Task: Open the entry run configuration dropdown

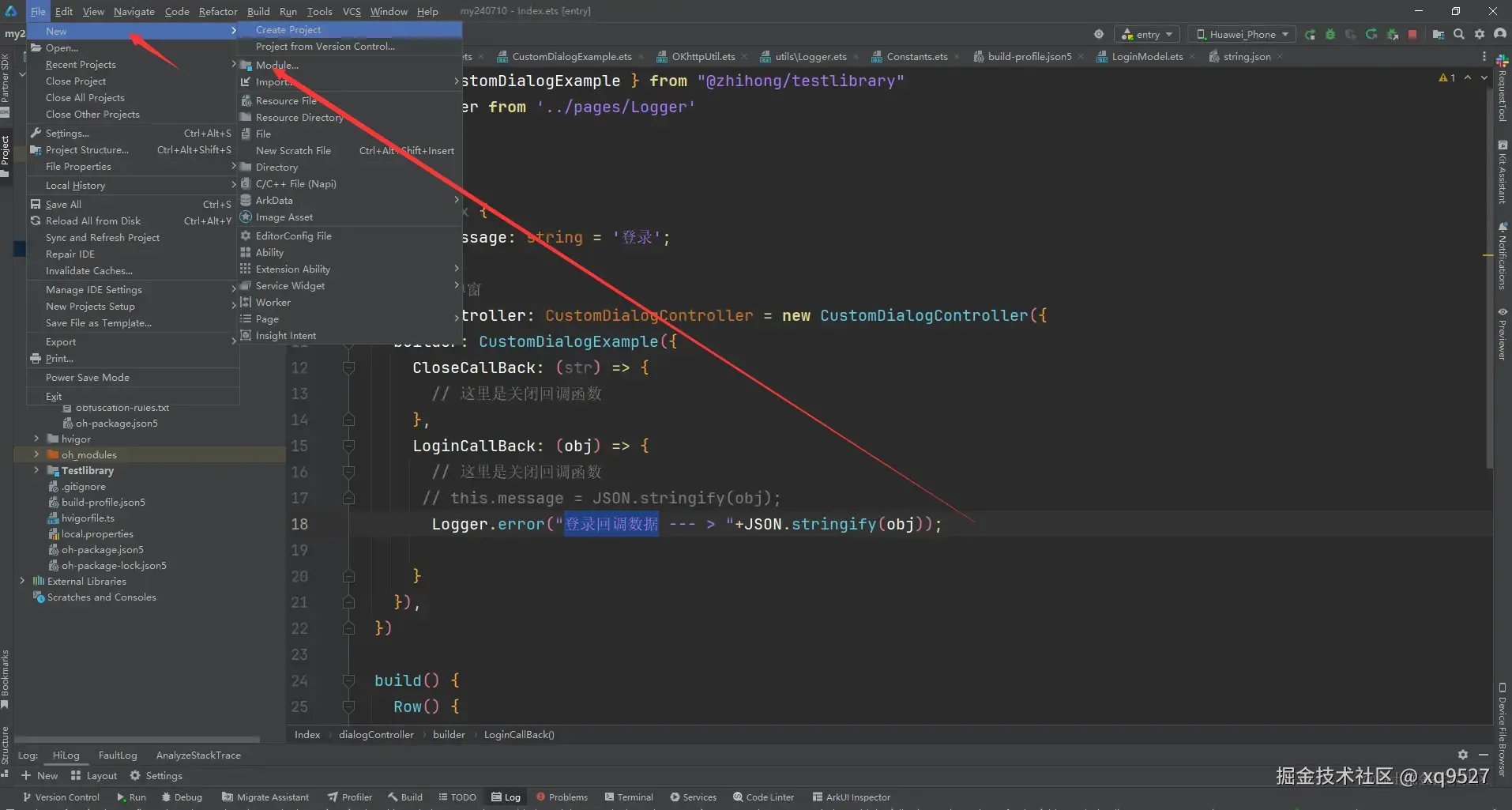Action: [x=1147, y=34]
